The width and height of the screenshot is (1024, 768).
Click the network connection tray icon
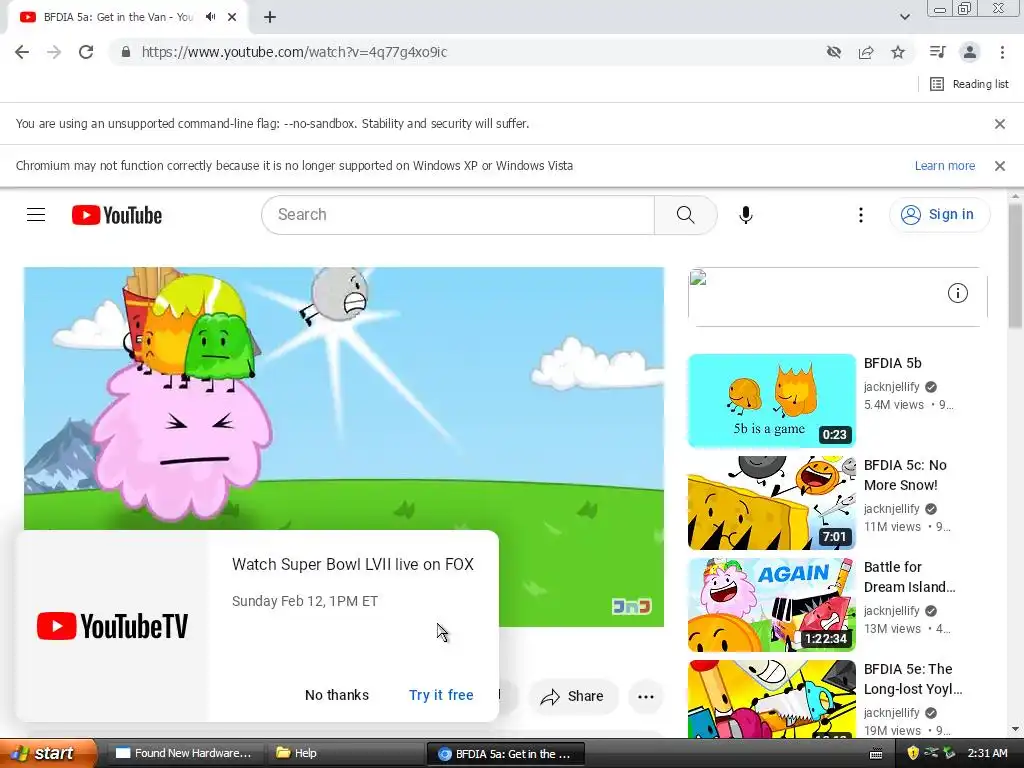click(931, 754)
